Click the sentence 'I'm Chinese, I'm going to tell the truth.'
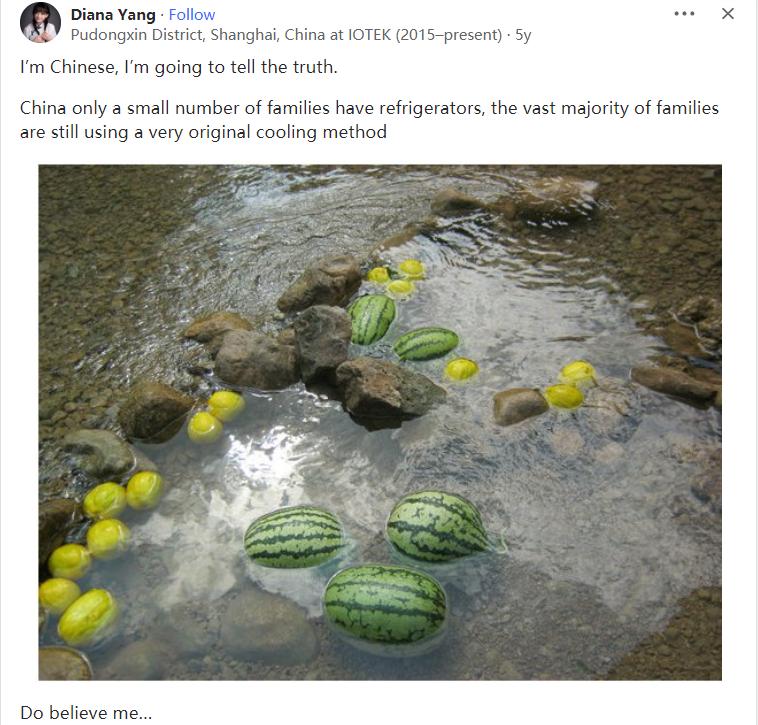The height and width of the screenshot is (725, 758). coord(179,67)
